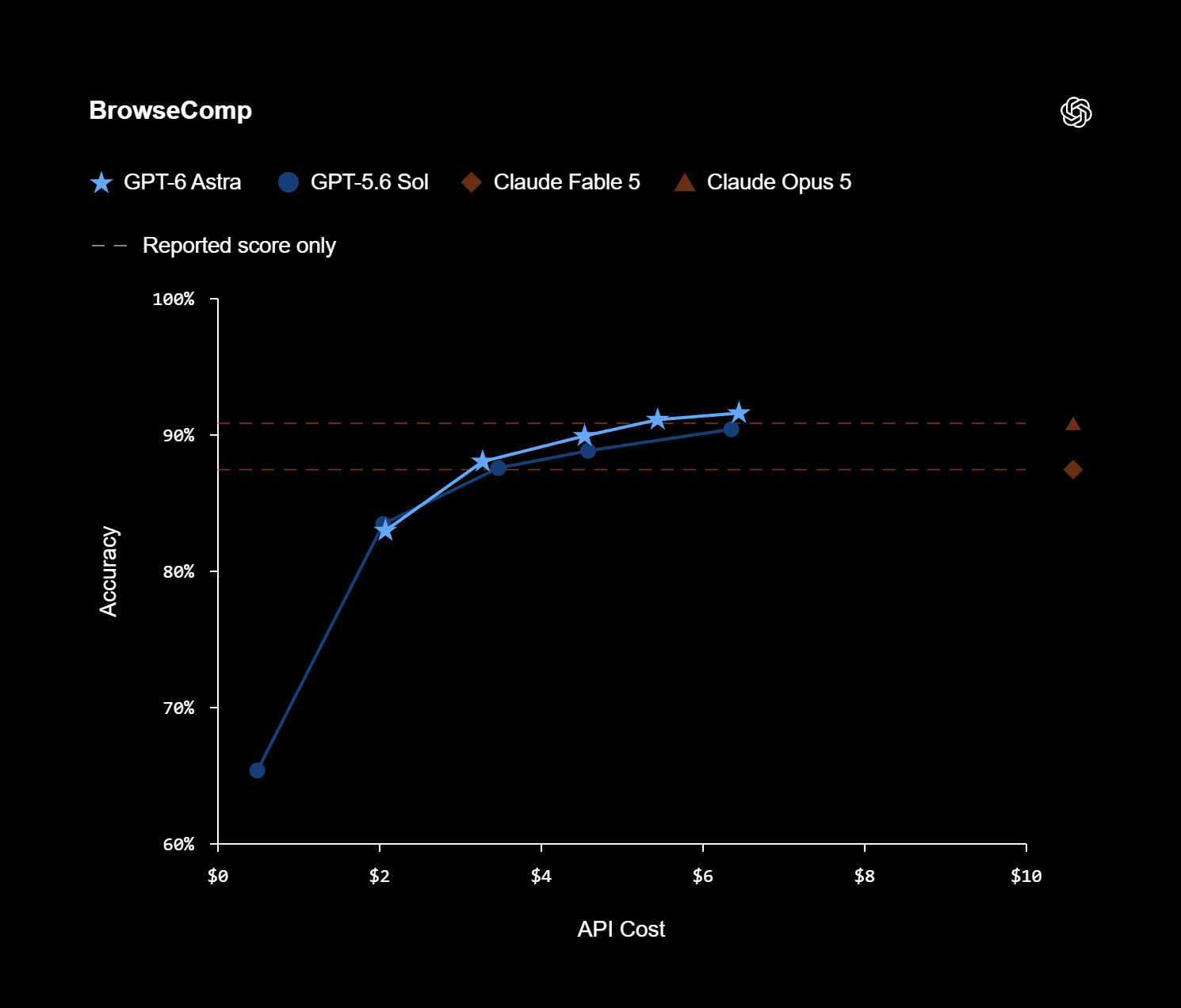Click the dashed line legend marker
The width and height of the screenshot is (1181, 1008).
(109, 246)
